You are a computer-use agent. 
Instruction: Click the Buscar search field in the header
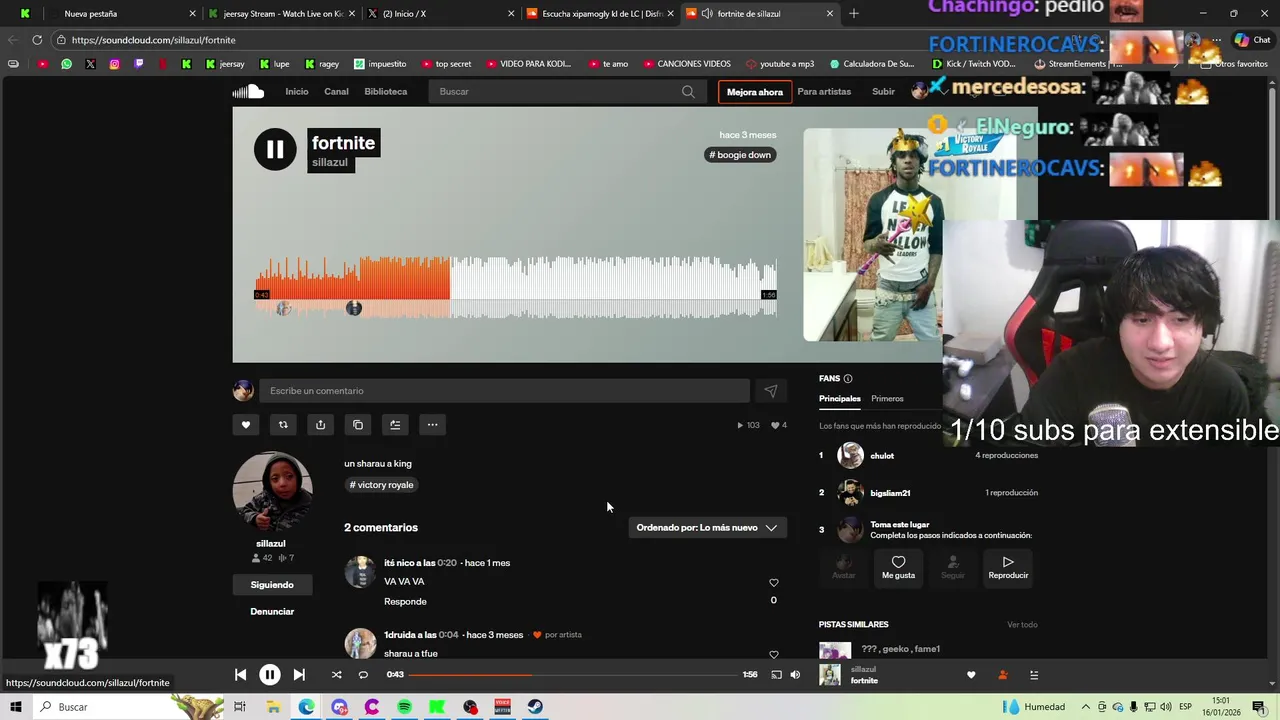(x=568, y=92)
